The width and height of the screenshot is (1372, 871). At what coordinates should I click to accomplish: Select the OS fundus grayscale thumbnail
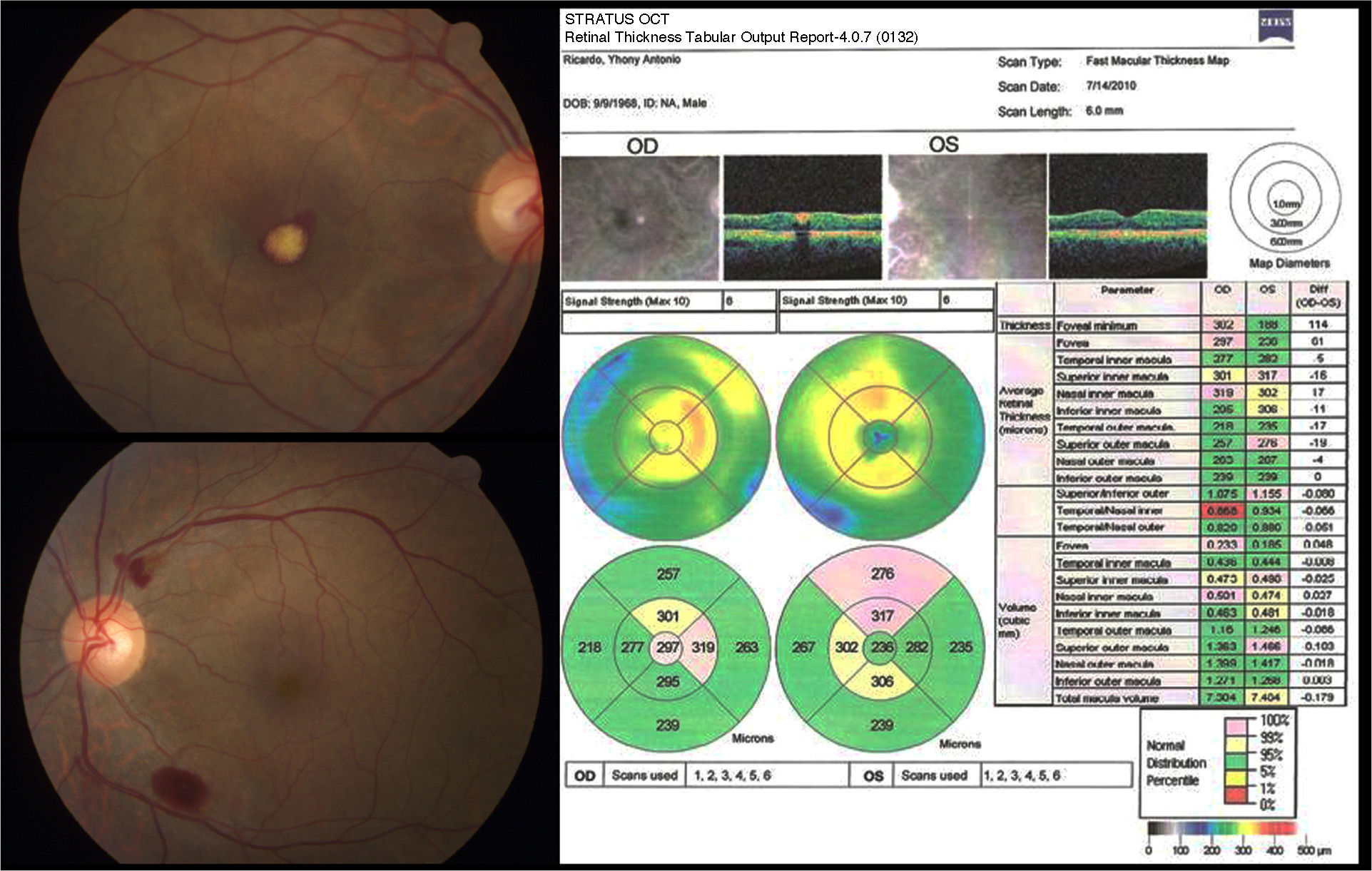tap(965, 217)
